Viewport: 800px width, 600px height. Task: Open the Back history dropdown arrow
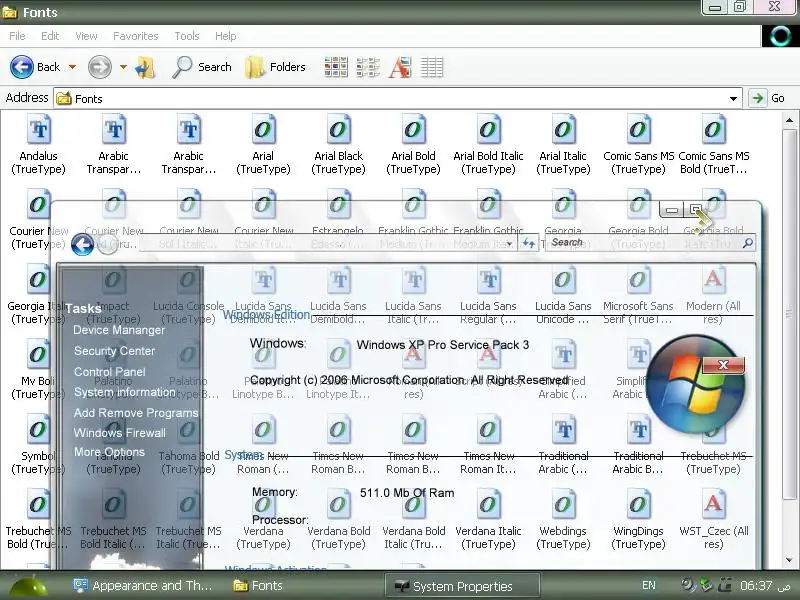[72, 67]
